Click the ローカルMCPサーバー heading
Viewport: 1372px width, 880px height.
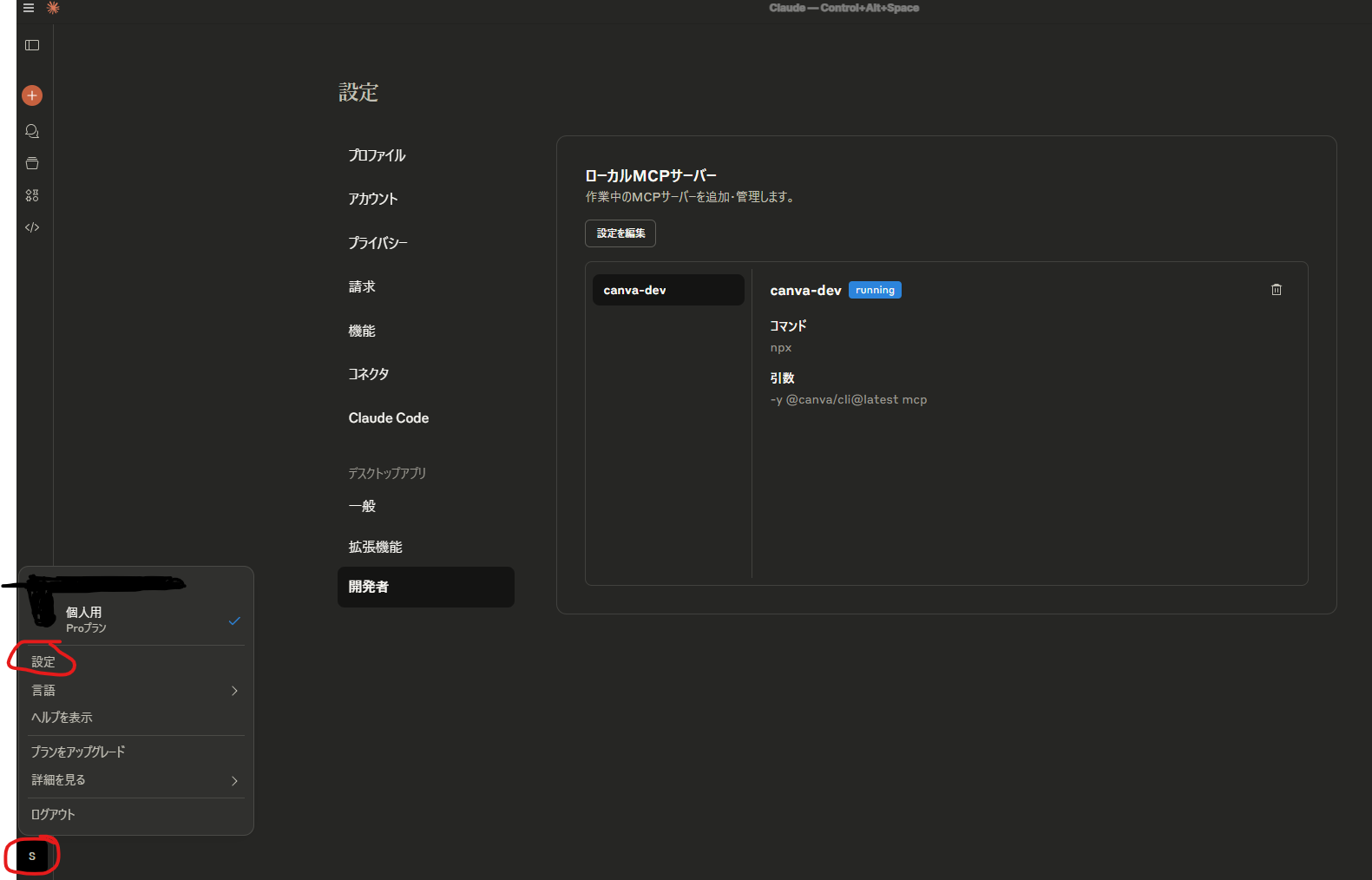(x=651, y=176)
